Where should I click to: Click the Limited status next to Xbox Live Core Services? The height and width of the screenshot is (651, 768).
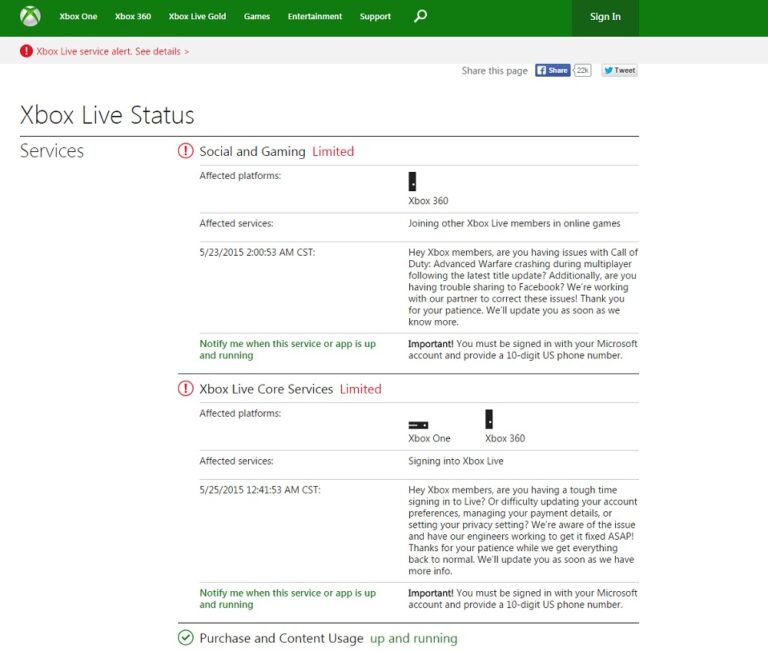pyautogui.click(x=360, y=389)
